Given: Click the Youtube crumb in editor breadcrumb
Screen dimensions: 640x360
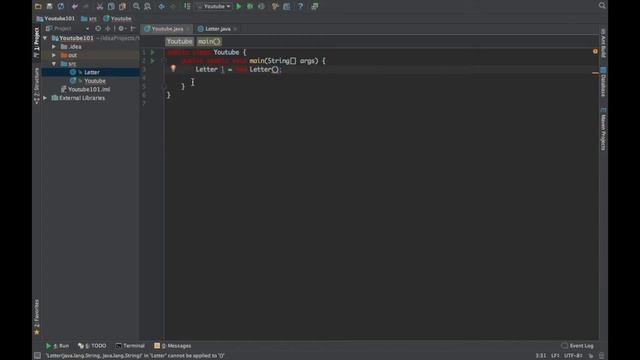Looking at the screenshot, I should 179,41.
